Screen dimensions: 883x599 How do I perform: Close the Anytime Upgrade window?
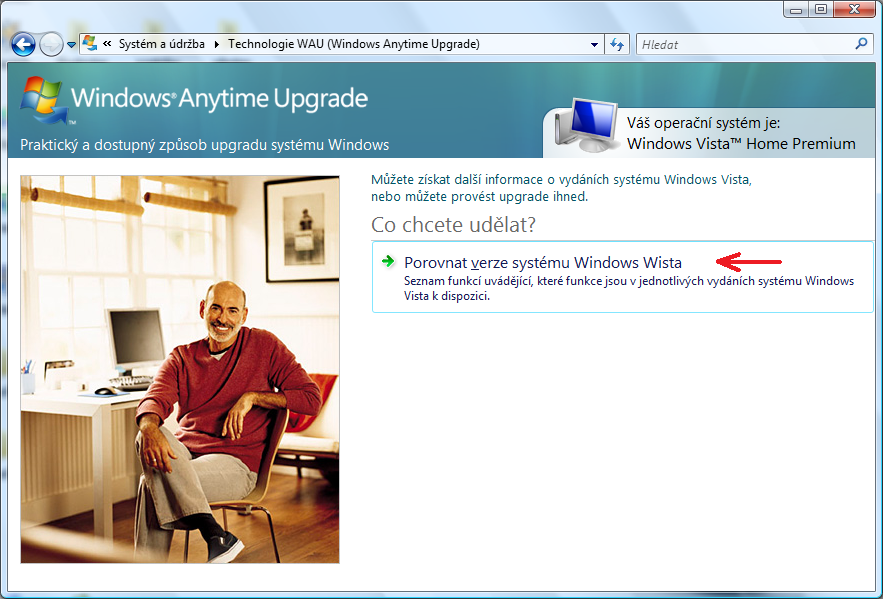click(x=854, y=10)
